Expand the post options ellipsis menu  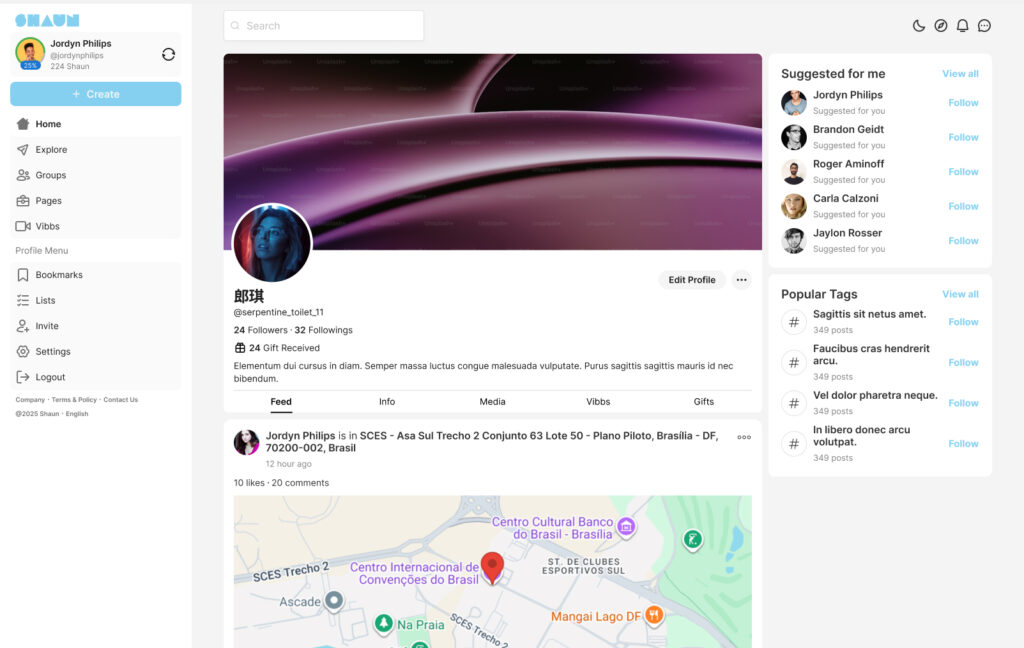click(743, 437)
